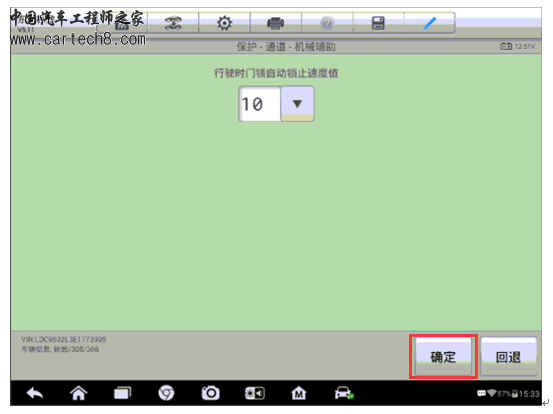
Task: Tap the Android back arrow
Action: [35, 393]
